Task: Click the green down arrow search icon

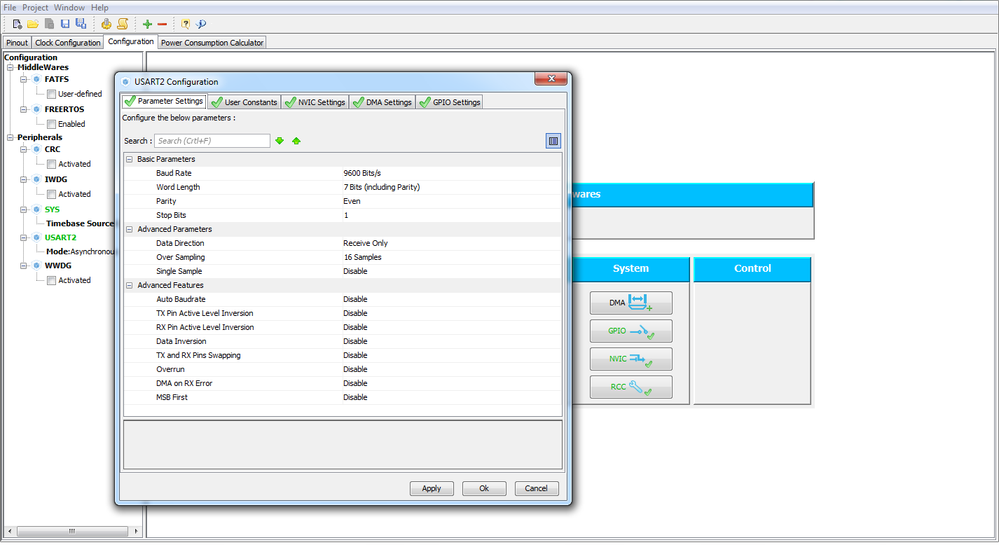Action: [280, 141]
